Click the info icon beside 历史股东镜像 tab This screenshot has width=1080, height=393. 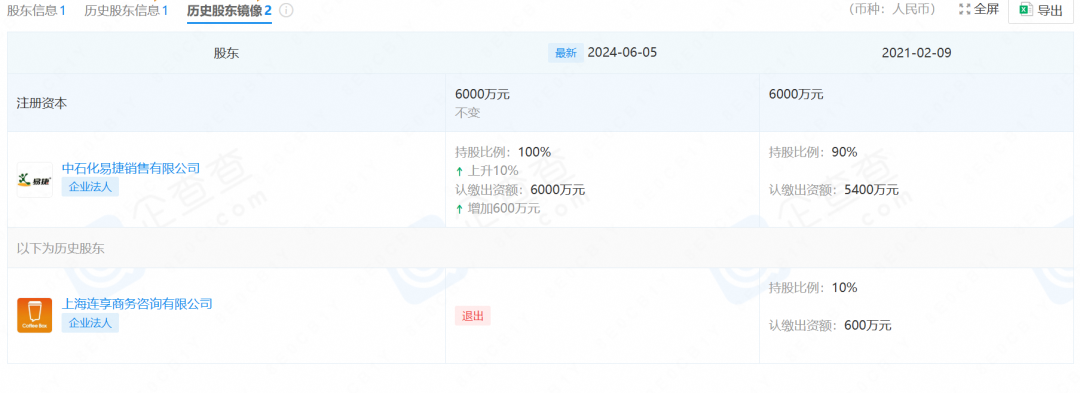[286, 10]
